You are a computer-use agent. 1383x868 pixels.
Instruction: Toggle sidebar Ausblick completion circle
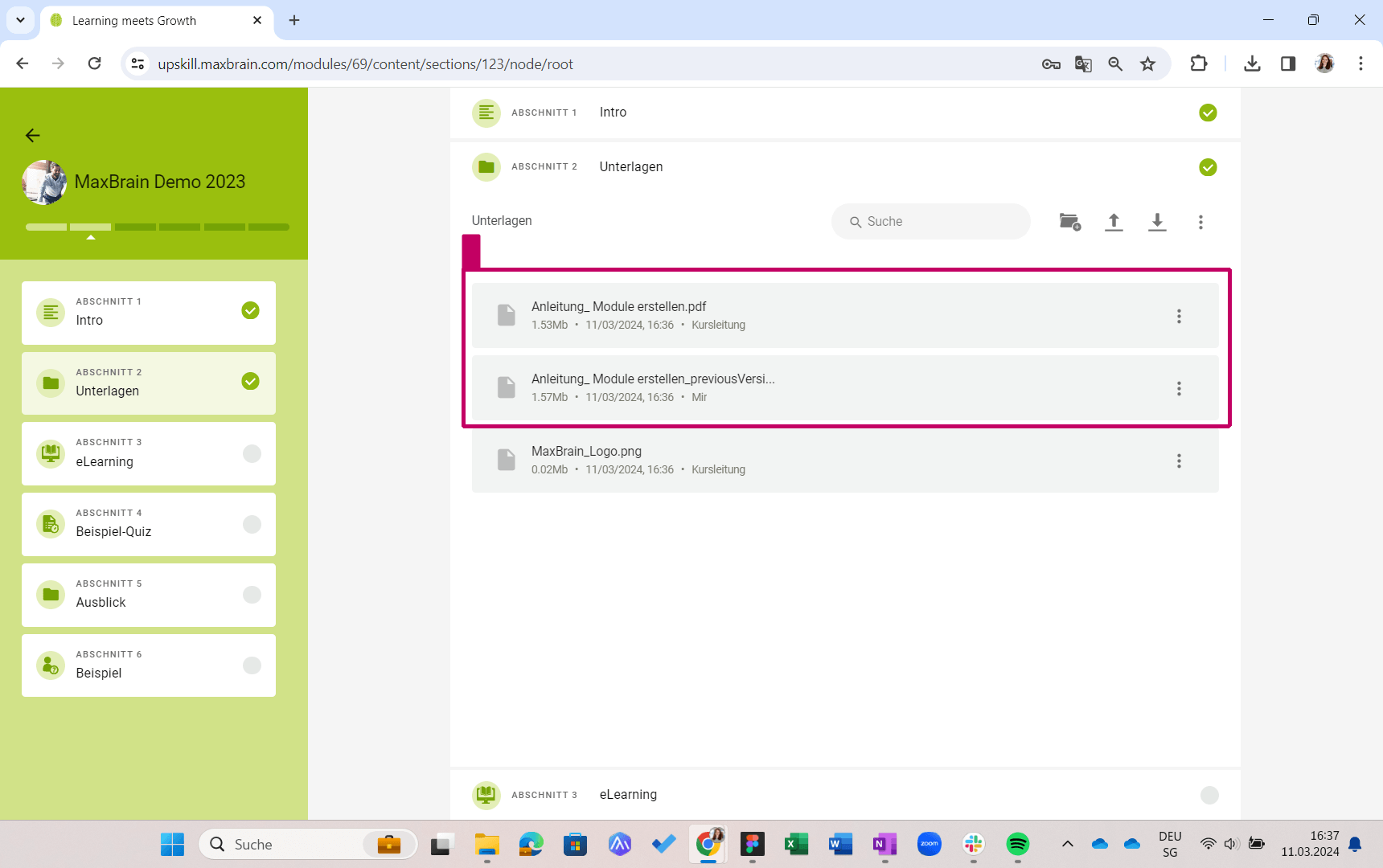(x=252, y=595)
